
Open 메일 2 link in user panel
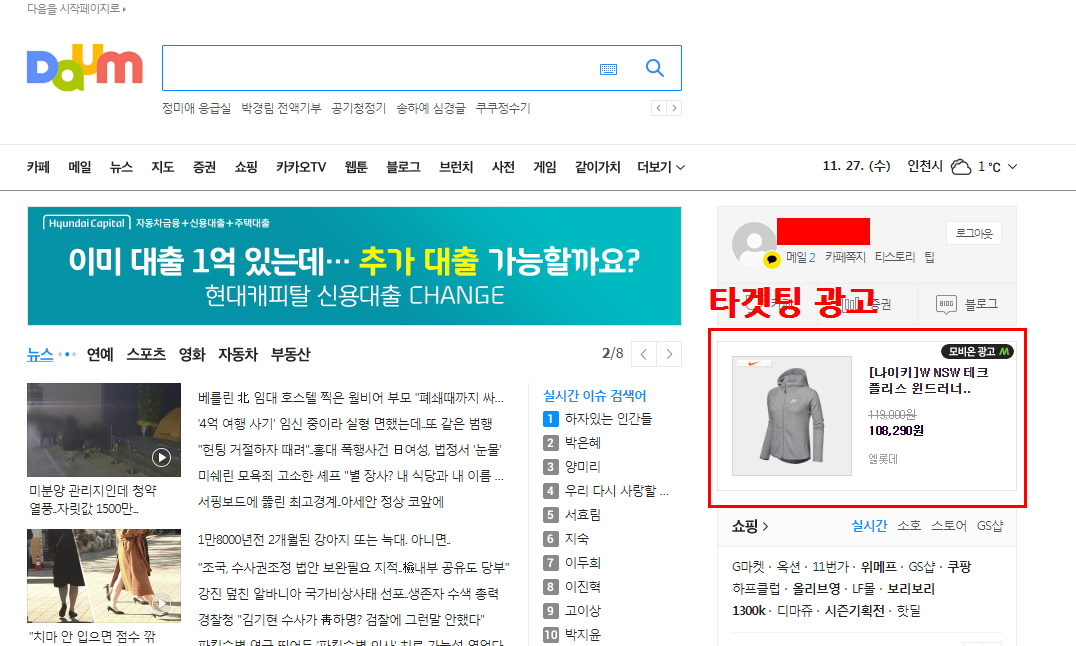click(801, 257)
